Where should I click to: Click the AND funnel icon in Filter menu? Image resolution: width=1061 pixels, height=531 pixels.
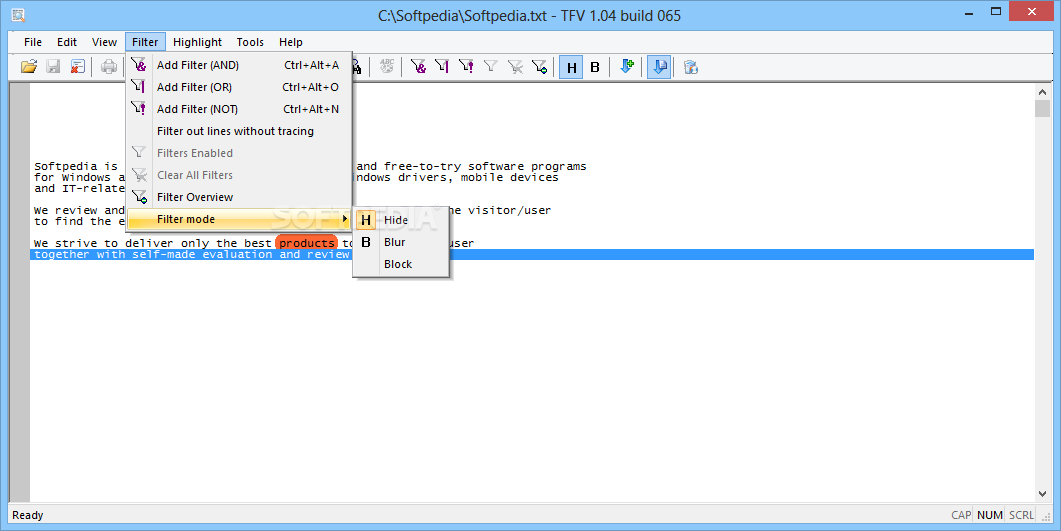click(x=139, y=65)
